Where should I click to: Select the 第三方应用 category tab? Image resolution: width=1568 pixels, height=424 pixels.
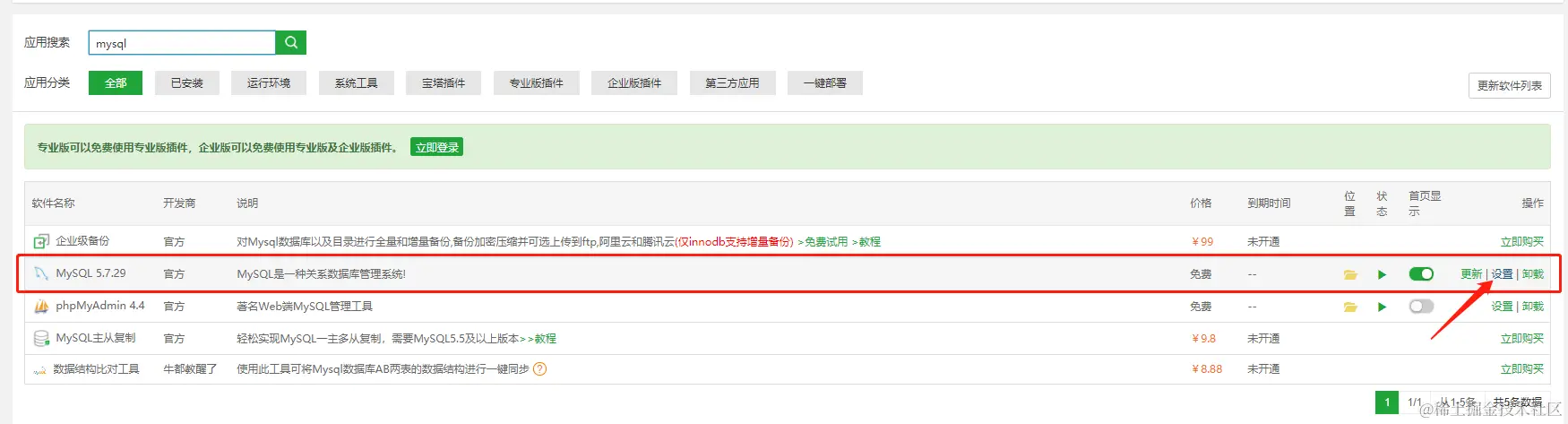732,82
